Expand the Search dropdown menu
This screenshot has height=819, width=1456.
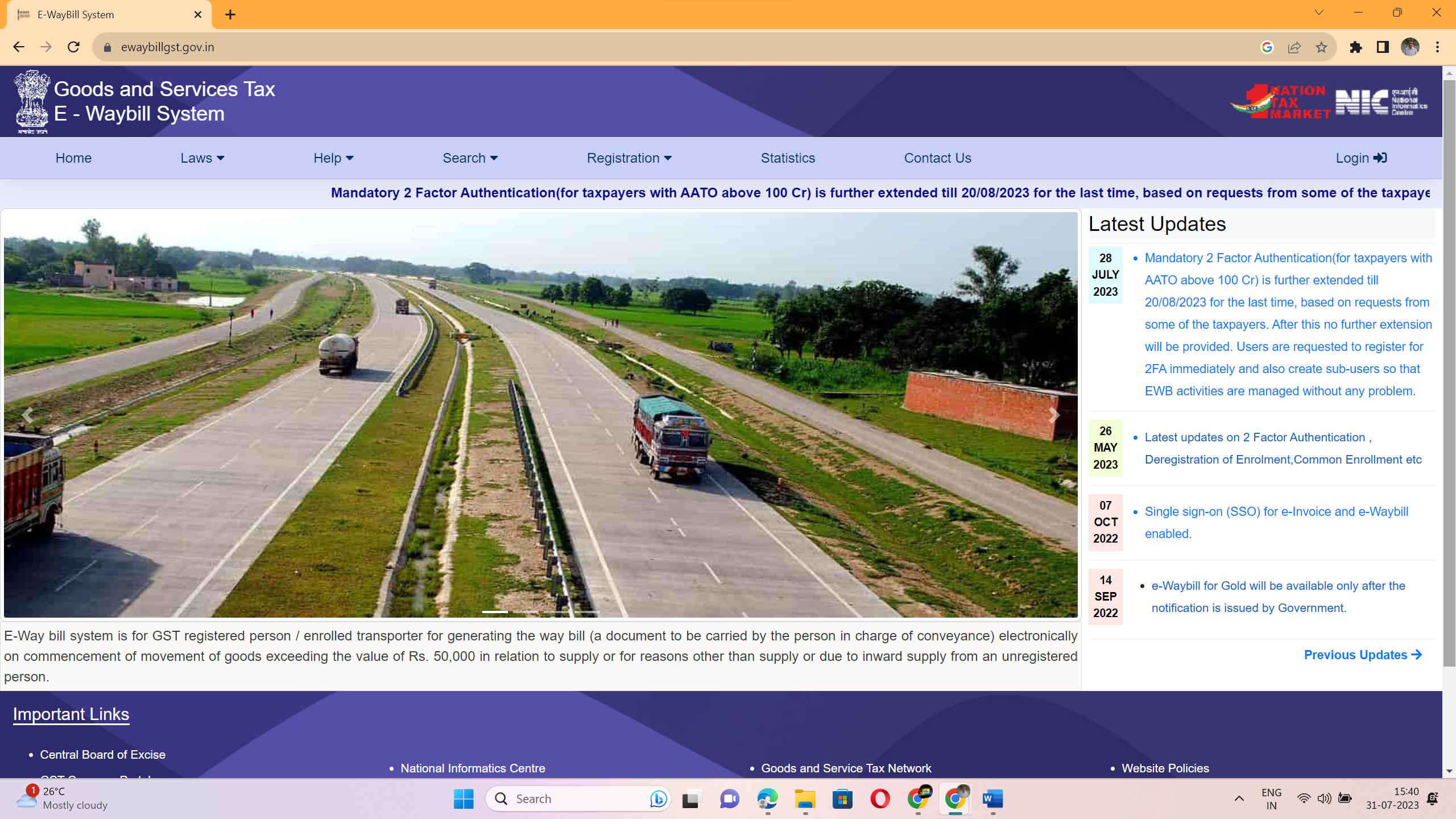point(470,158)
